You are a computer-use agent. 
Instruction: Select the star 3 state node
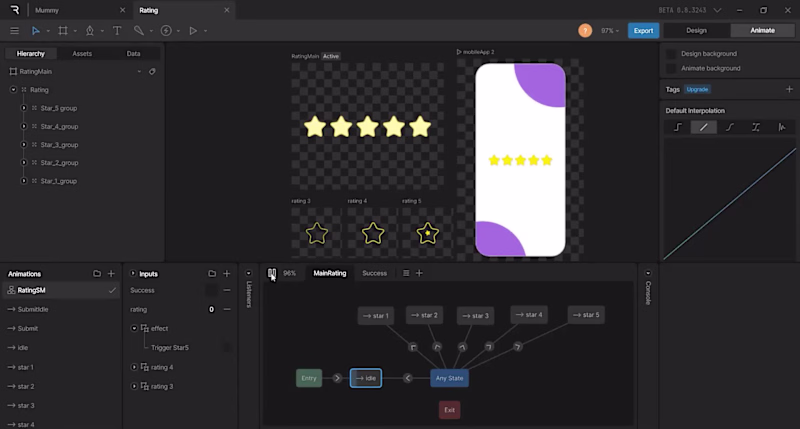[476, 316]
